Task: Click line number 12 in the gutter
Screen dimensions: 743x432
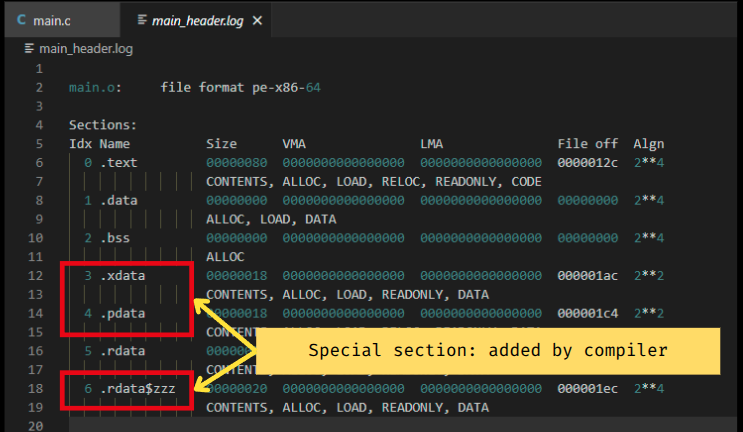Action: coord(38,276)
